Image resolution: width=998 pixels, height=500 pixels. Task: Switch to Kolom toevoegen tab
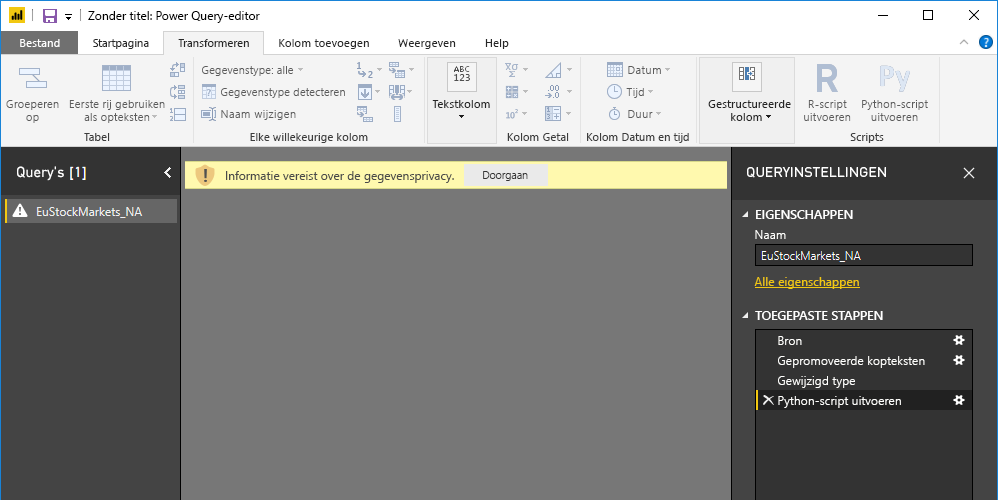click(323, 43)
